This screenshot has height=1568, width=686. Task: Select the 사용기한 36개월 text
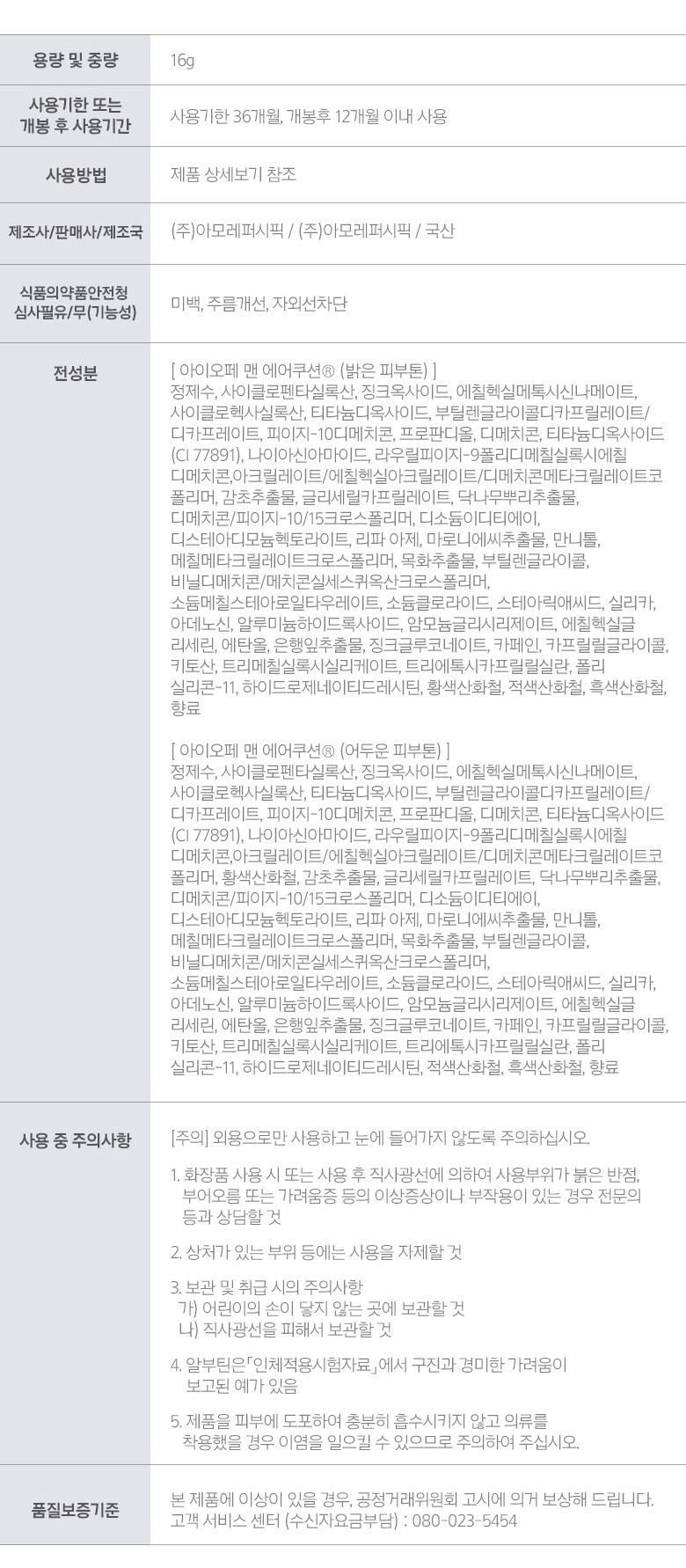click(227, 117)
